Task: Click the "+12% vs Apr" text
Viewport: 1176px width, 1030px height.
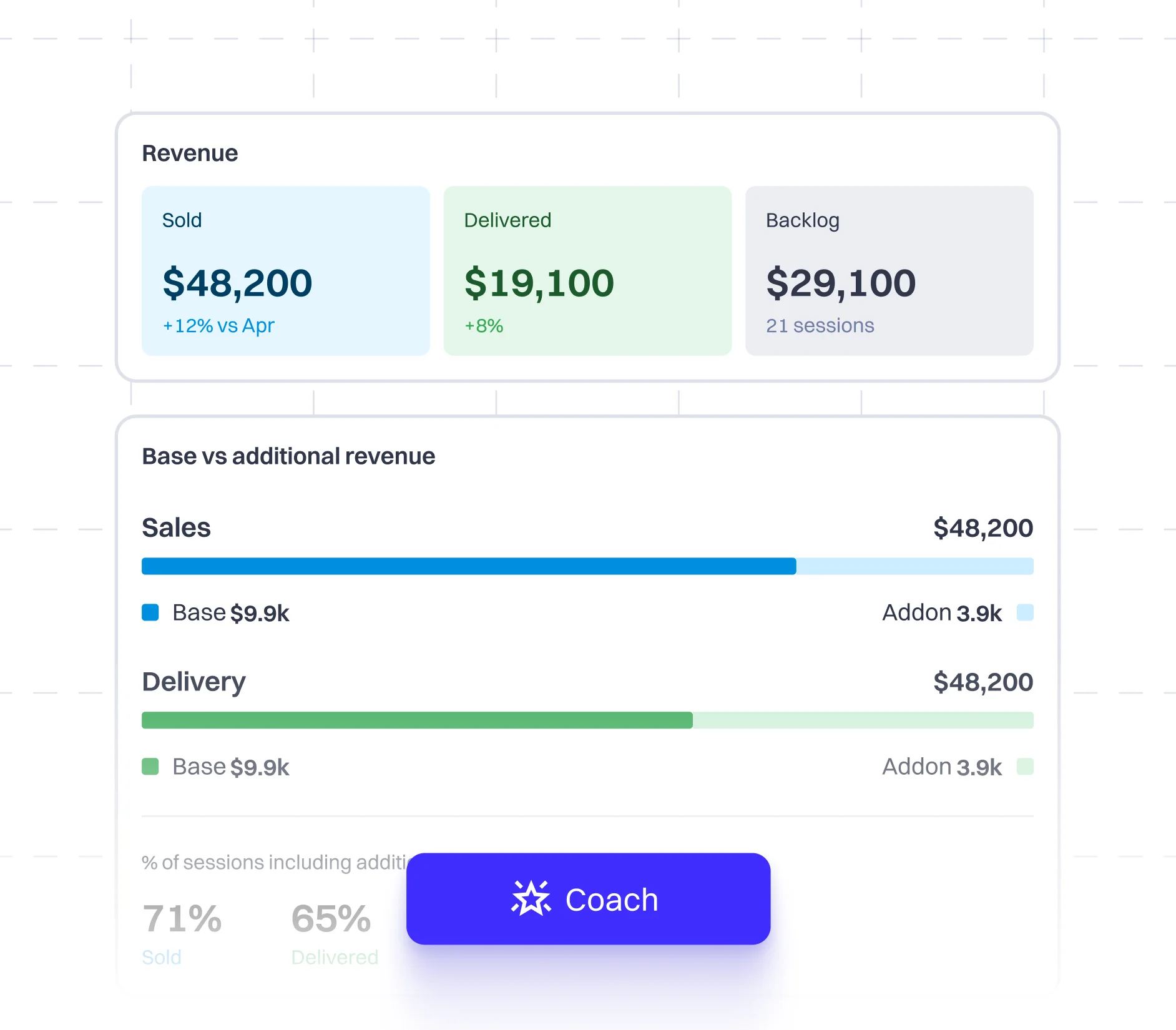Action: point(218,326)
